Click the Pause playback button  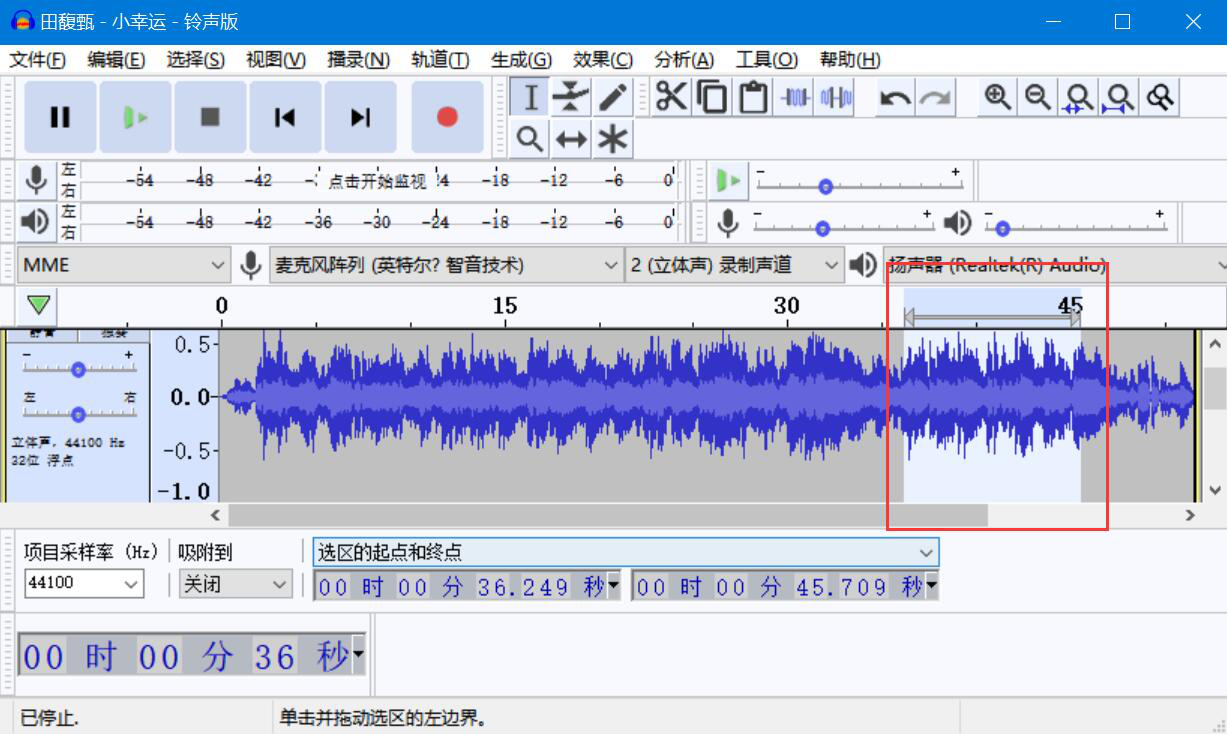pyautogui.click(x=60, y=117)
